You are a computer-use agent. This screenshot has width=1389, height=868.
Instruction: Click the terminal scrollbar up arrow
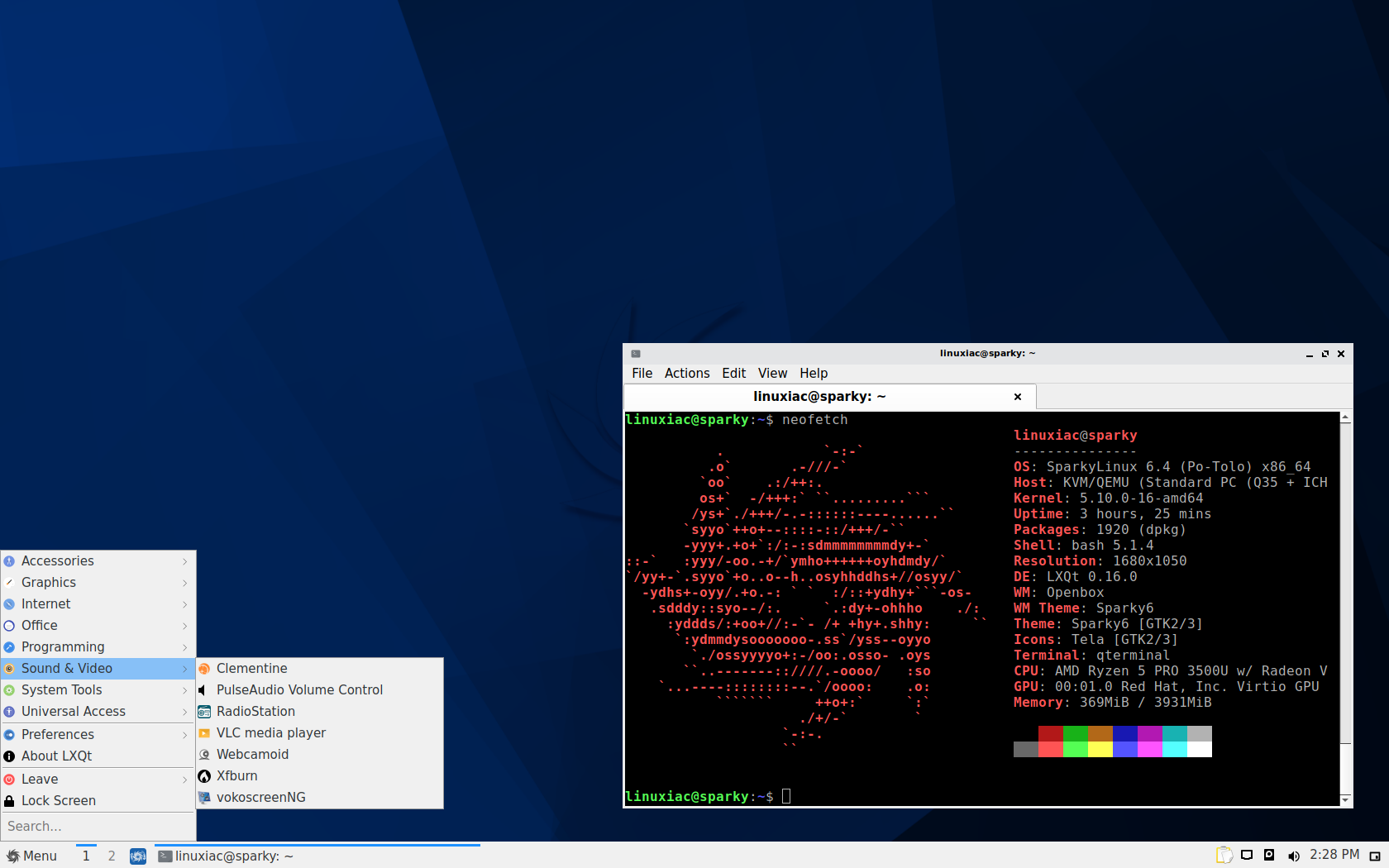(1346, 417)
